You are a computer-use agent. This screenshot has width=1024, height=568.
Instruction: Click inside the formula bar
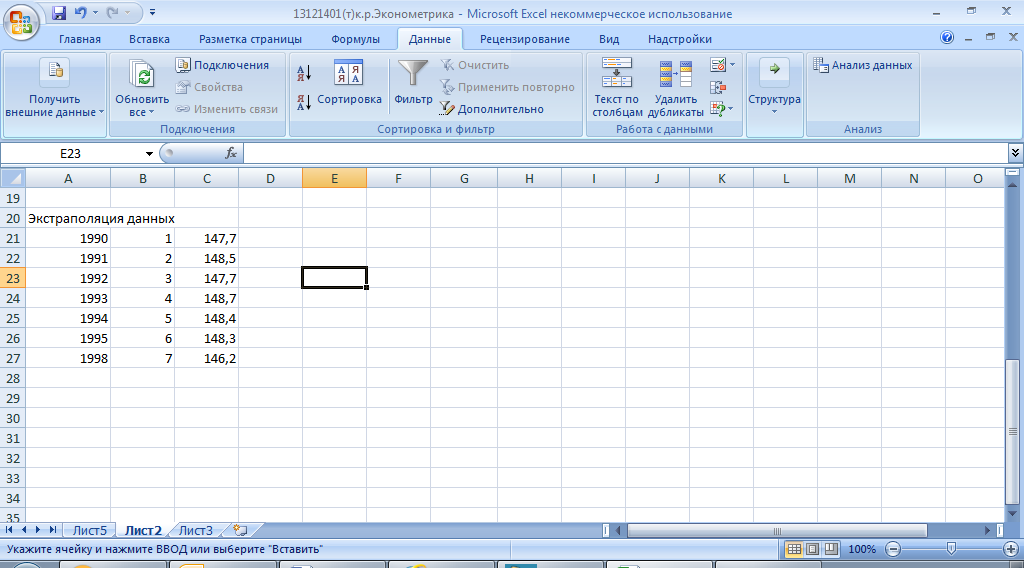click(626, 153)
